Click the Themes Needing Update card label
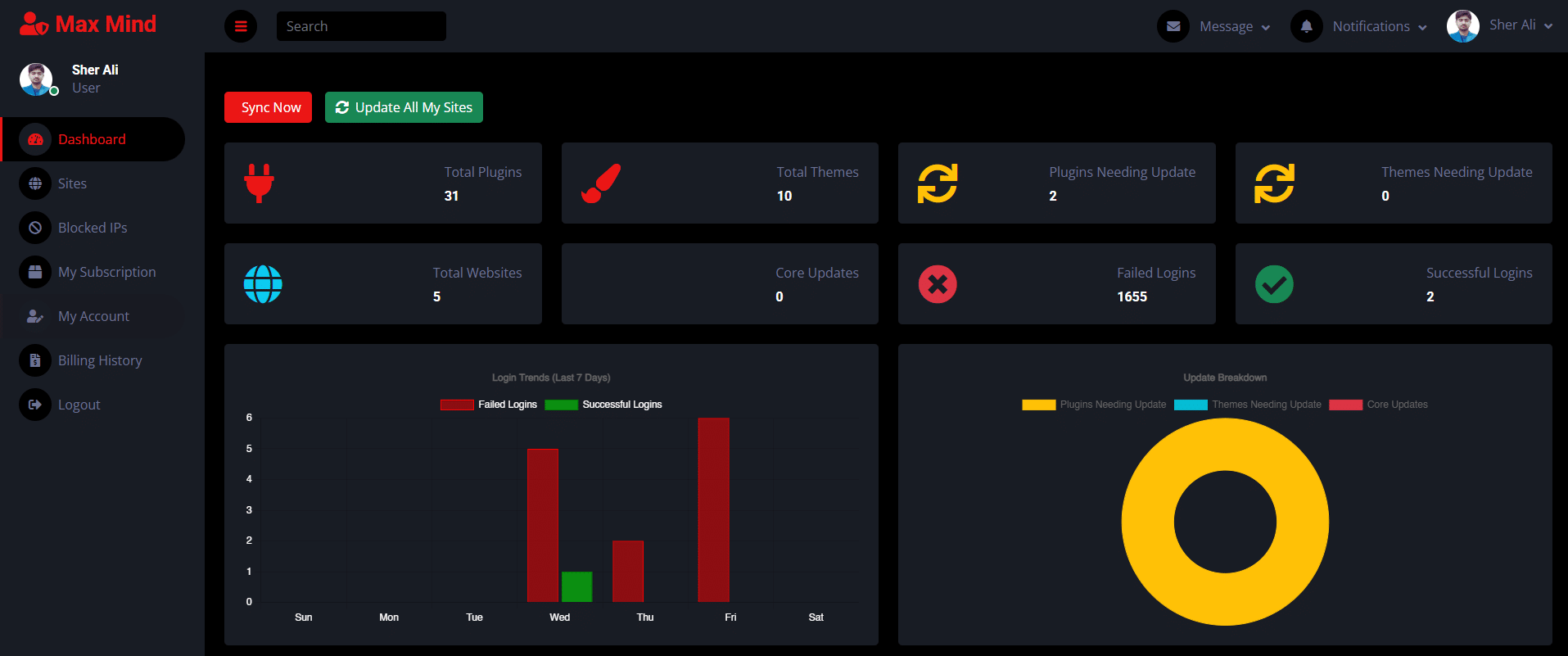The width and height of the screenshot is (1568, 656). [1457, 172]
